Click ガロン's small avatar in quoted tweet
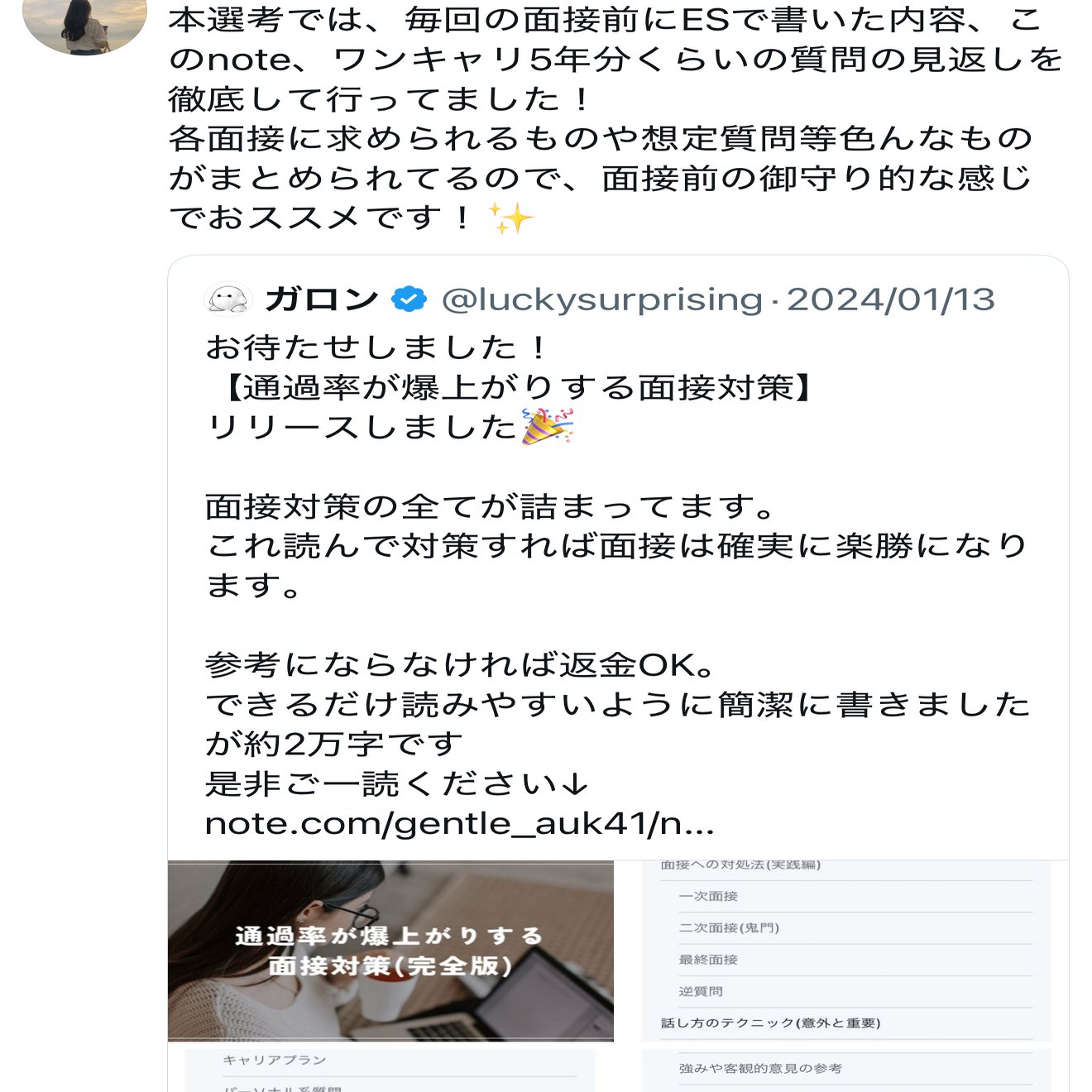Image resolution: width=1092 pixels, height=1092 pixels. 227,299
